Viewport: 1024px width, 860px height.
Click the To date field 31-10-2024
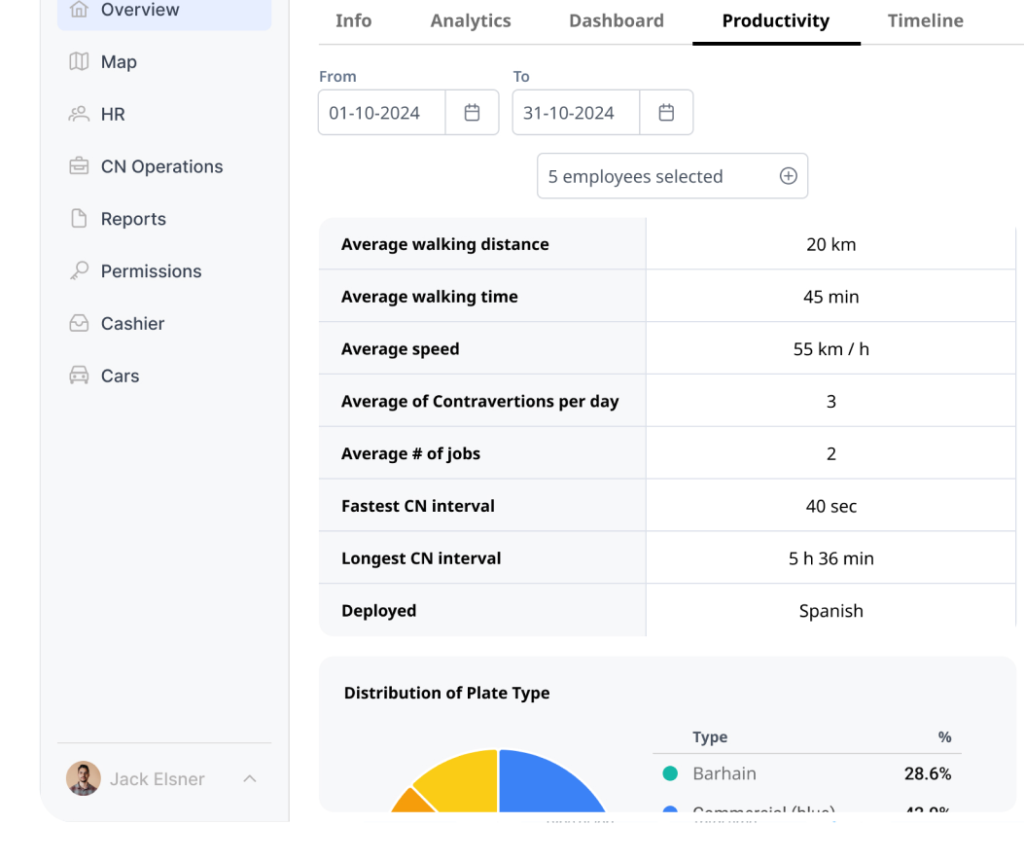click(x=569, y=113)
